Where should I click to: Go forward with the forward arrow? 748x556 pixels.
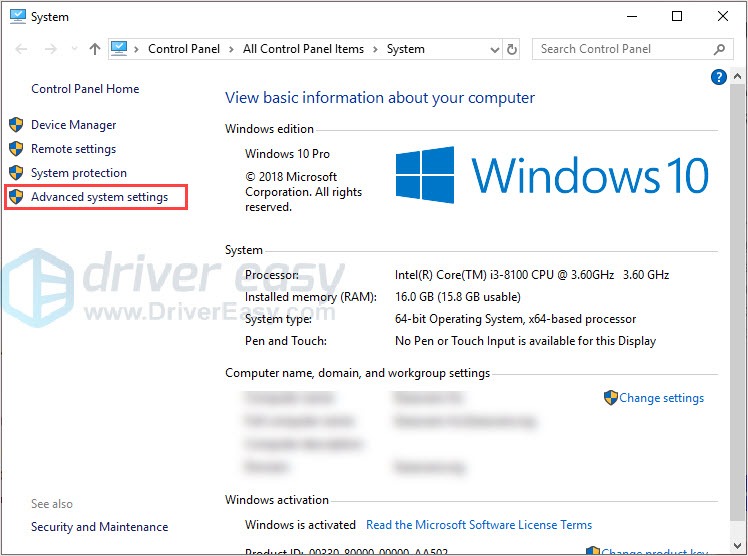pyautogui.click(x=51, y=49)
